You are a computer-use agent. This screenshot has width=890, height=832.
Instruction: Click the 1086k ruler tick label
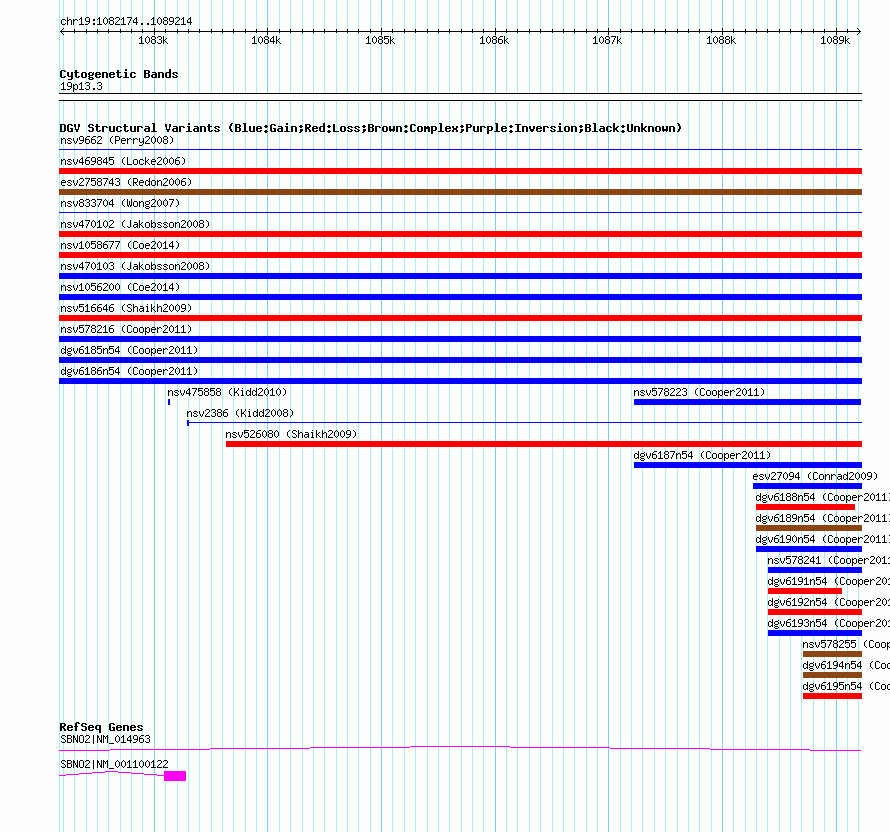(x=494, y=40)
